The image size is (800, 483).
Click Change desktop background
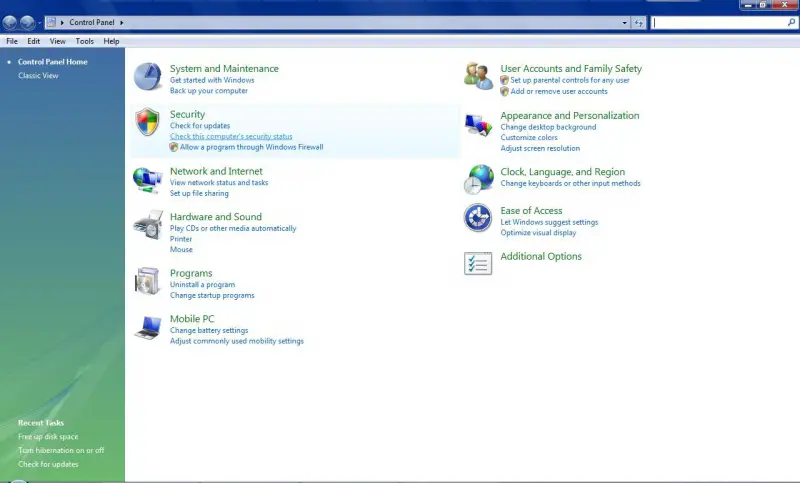[x=548, y=127]
